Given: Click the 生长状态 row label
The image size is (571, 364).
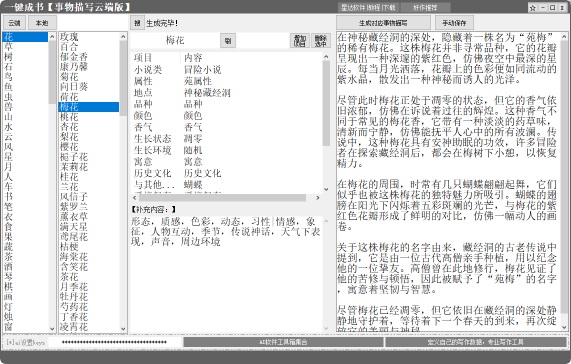Looking at the screenshot, I should 152,139.
